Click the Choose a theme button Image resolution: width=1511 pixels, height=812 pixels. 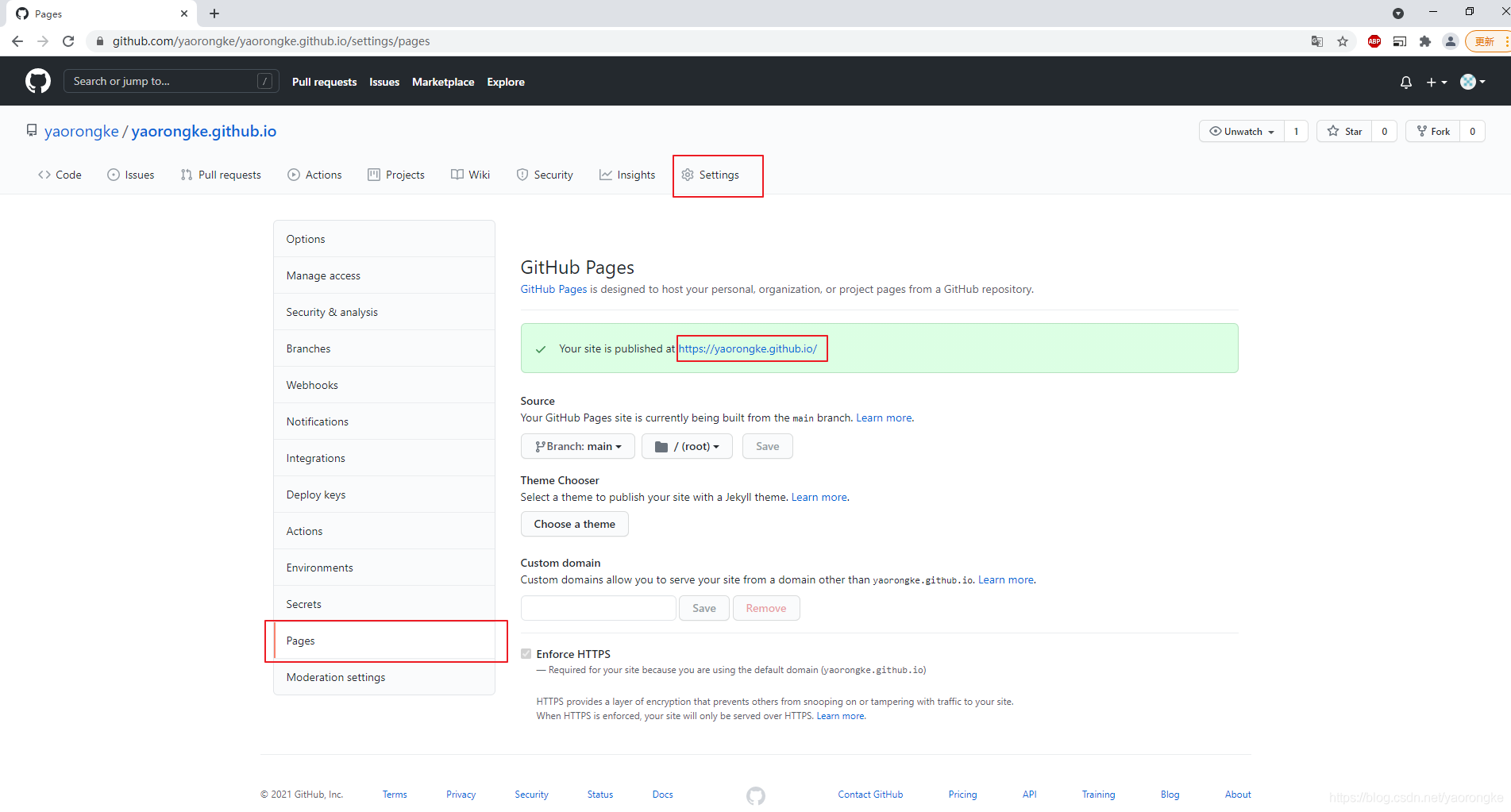tap(574, 525)
